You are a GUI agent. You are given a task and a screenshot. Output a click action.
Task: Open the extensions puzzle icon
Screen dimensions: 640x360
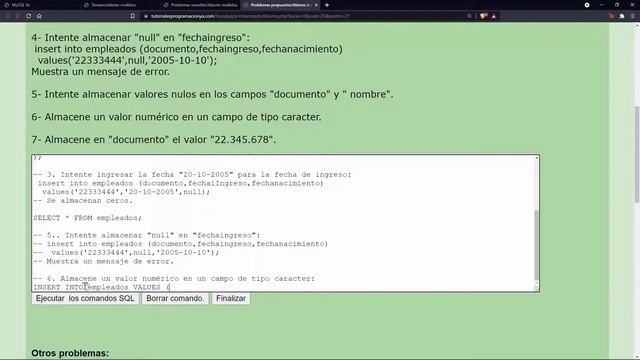(x=622, y=16)
